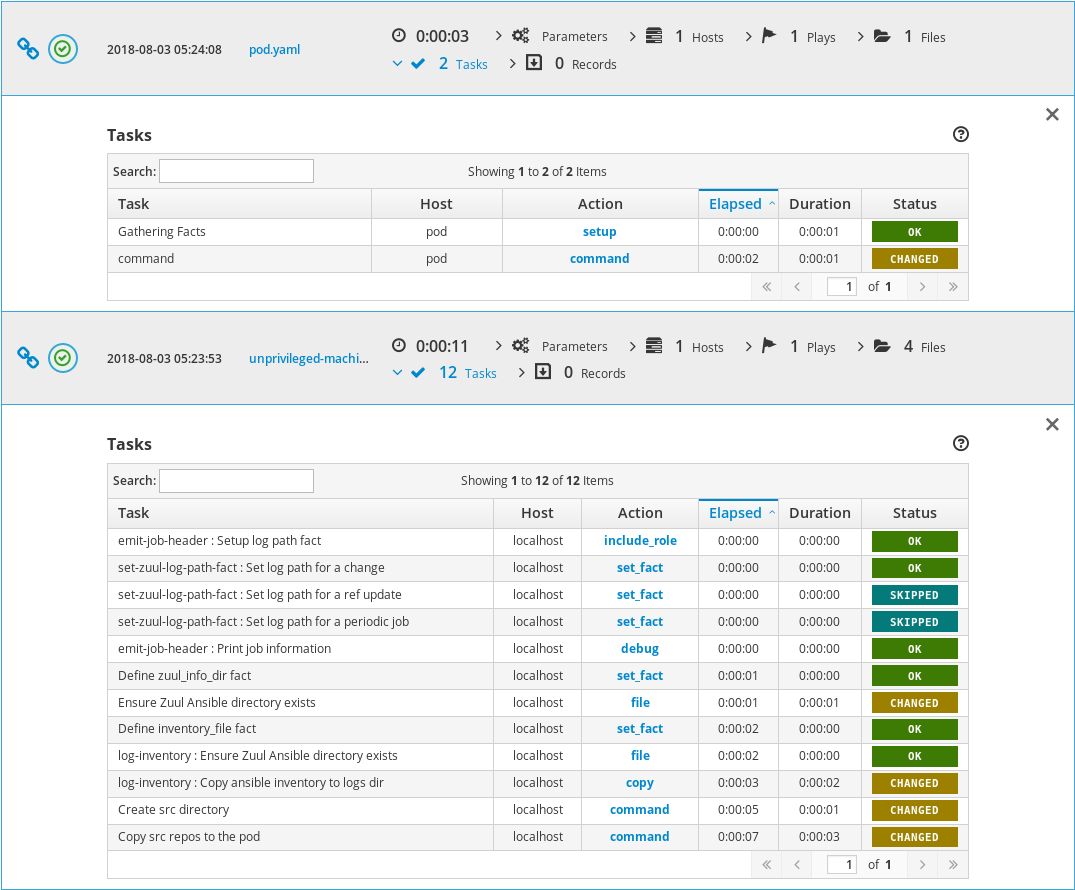Click the copy action link

pos(640,783)
